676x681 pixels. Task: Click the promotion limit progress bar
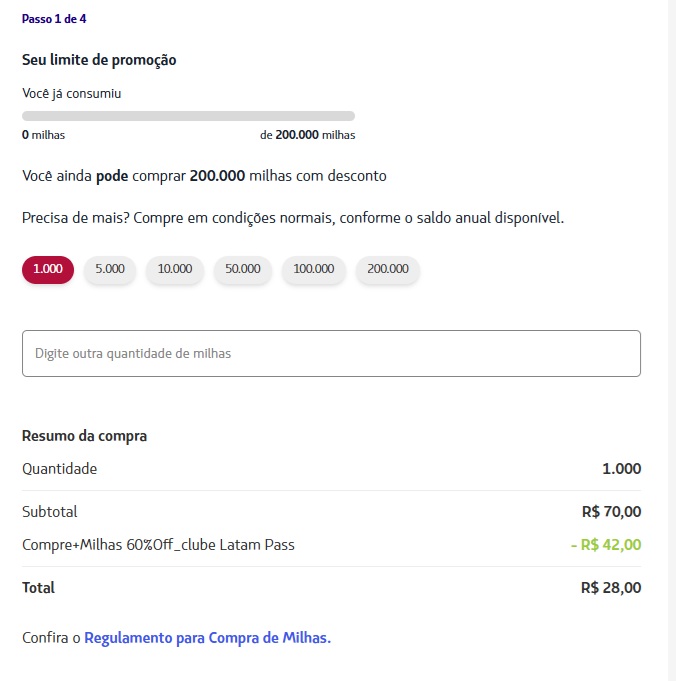[188, 116]
